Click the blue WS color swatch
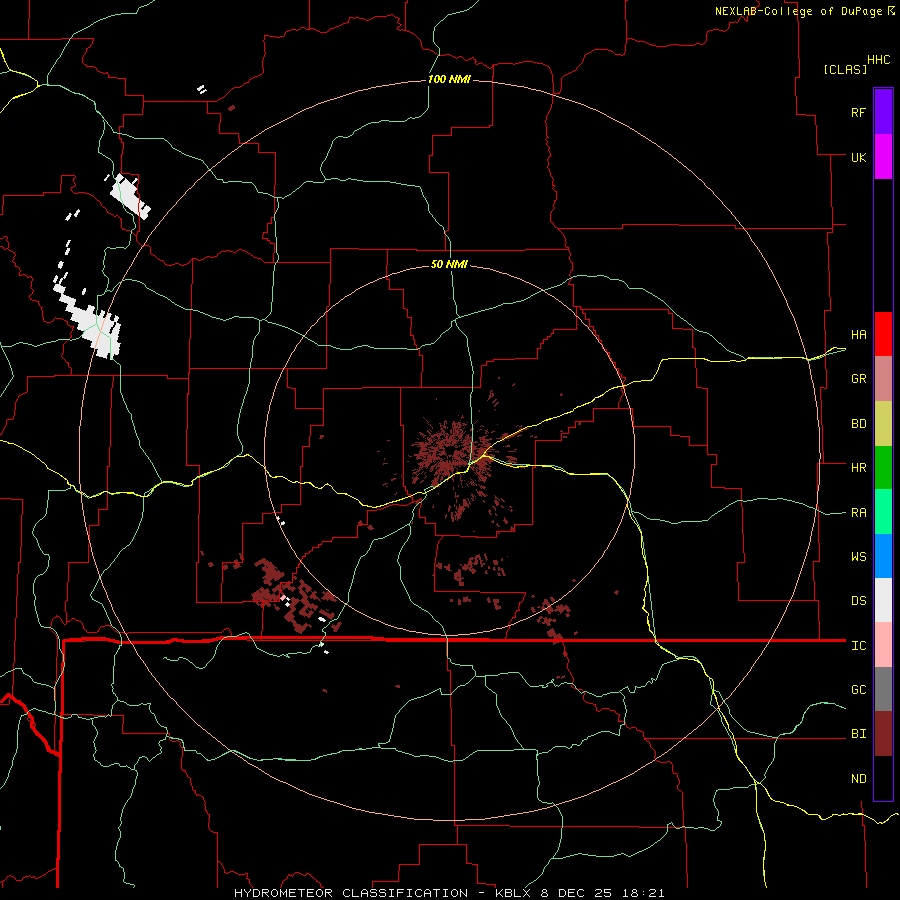Viewport: 900px width, 900px height. (883, 556)
